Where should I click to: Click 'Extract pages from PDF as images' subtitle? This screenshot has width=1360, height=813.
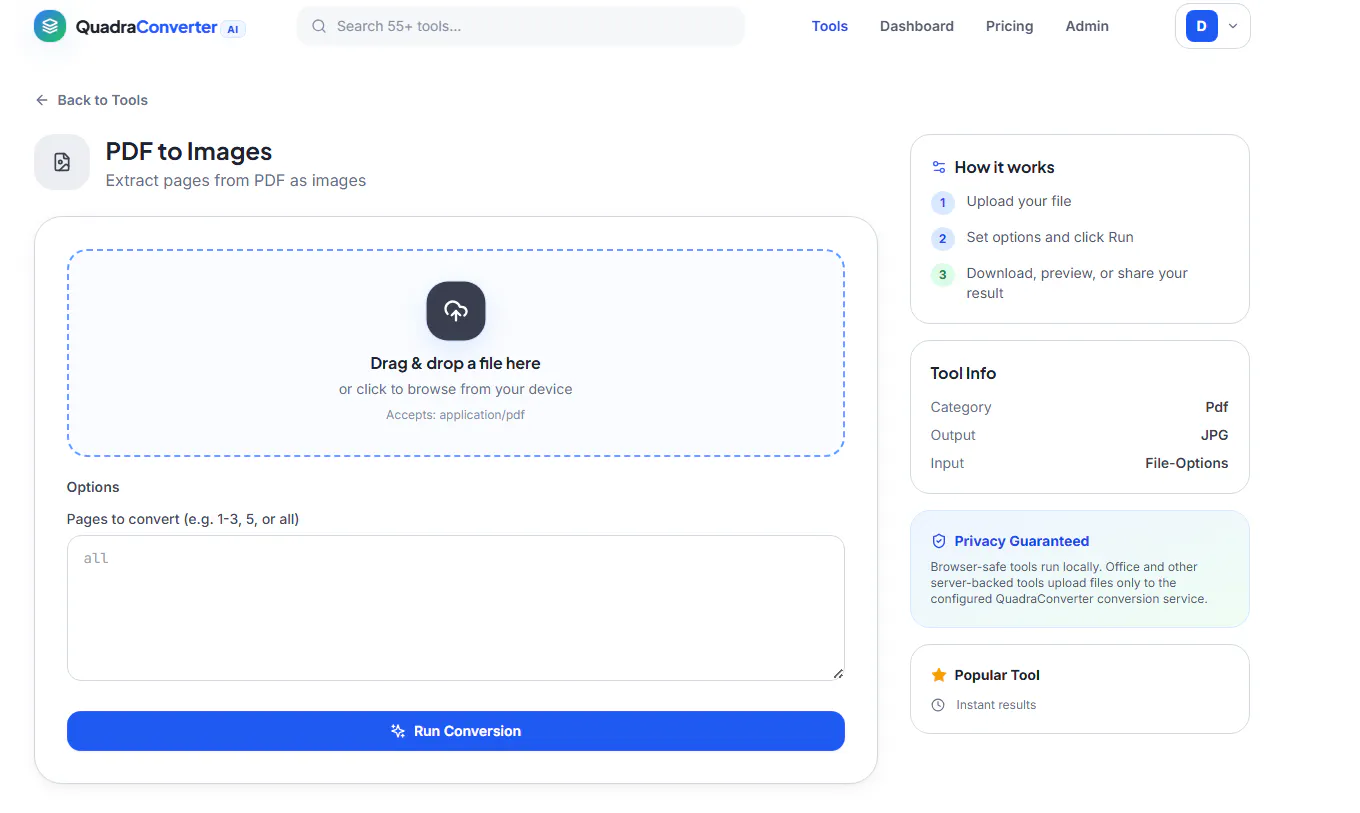click(236, 181)
